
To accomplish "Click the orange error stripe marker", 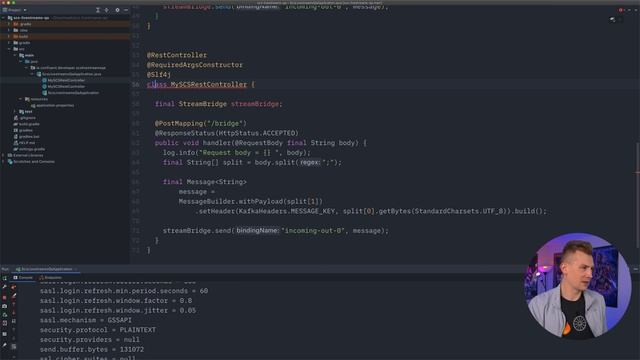I will (638, 173).
